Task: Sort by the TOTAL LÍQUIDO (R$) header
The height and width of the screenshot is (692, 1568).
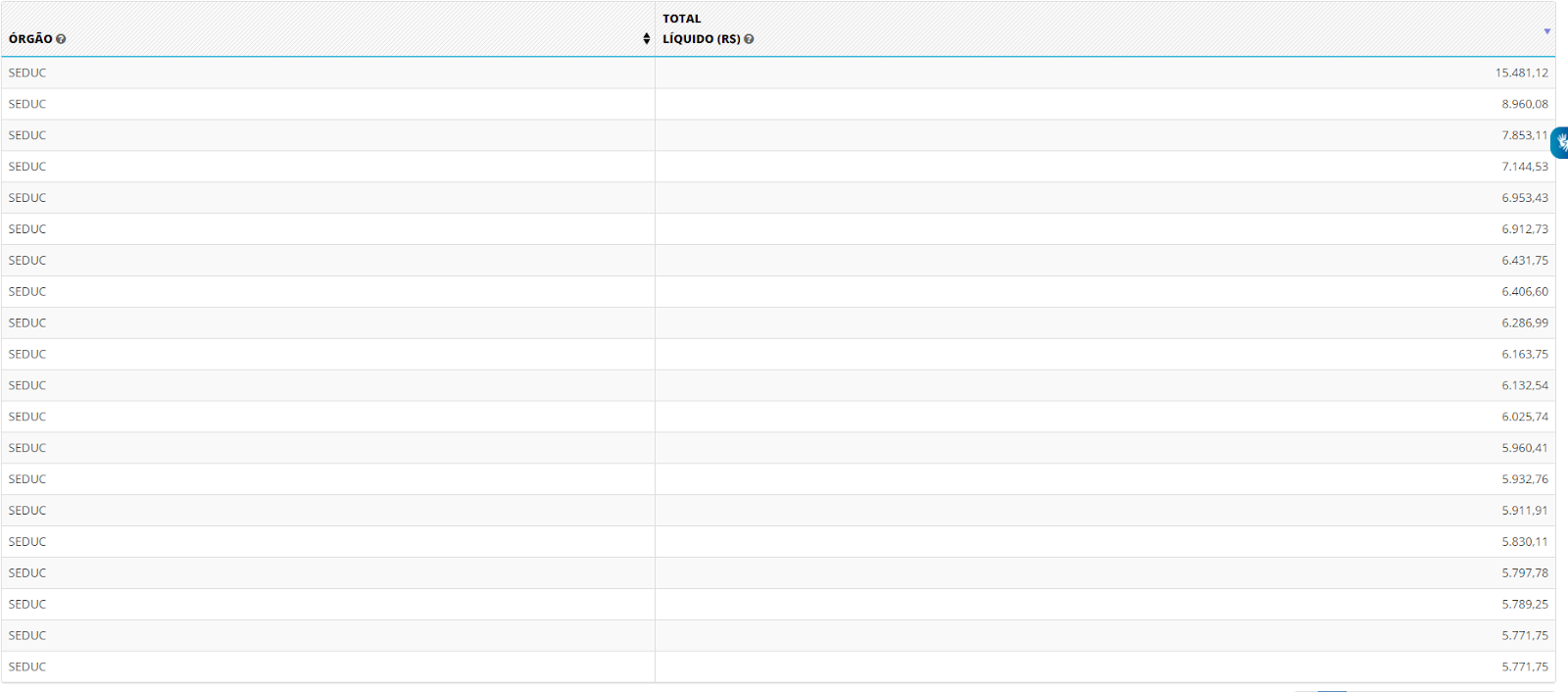Action: pyautogui.click(x=1105, y=29)
